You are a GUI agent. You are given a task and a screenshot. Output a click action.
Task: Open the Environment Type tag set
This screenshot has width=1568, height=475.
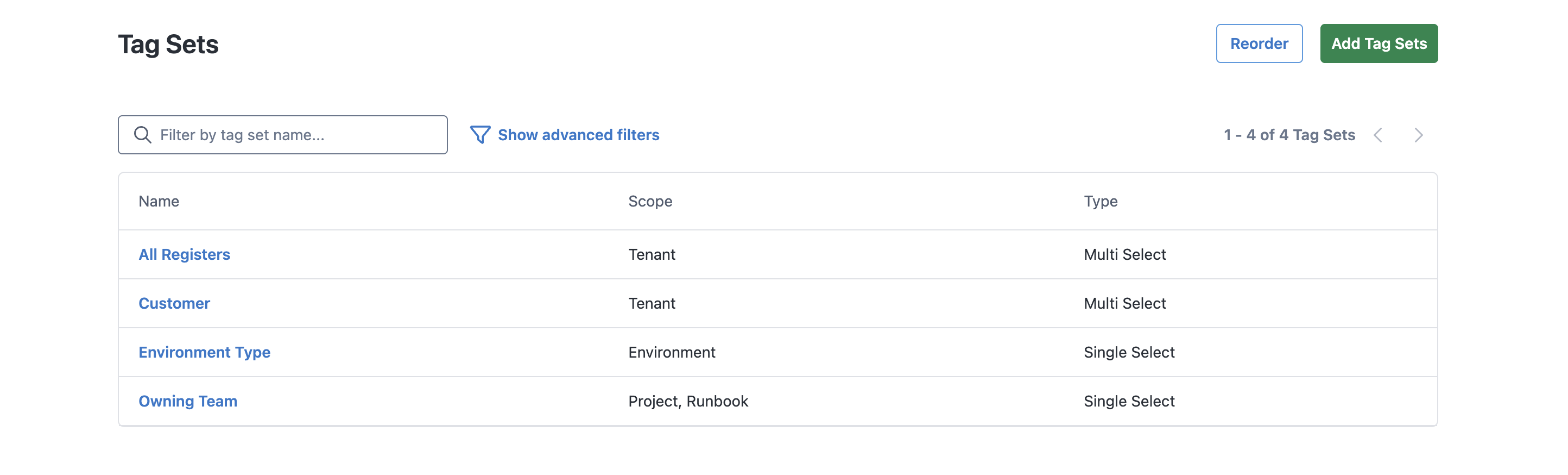[x=204, y=352]
